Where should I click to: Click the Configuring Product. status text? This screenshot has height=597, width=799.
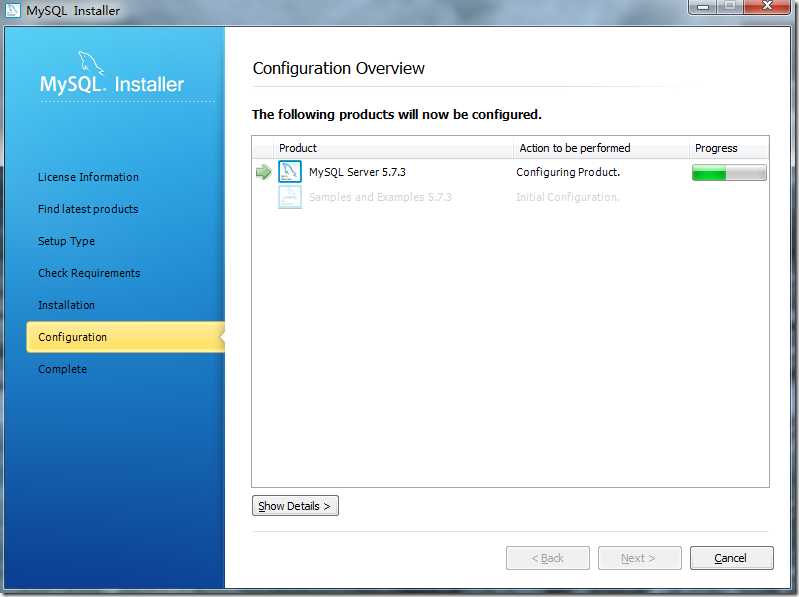click(x=568, y=172)
